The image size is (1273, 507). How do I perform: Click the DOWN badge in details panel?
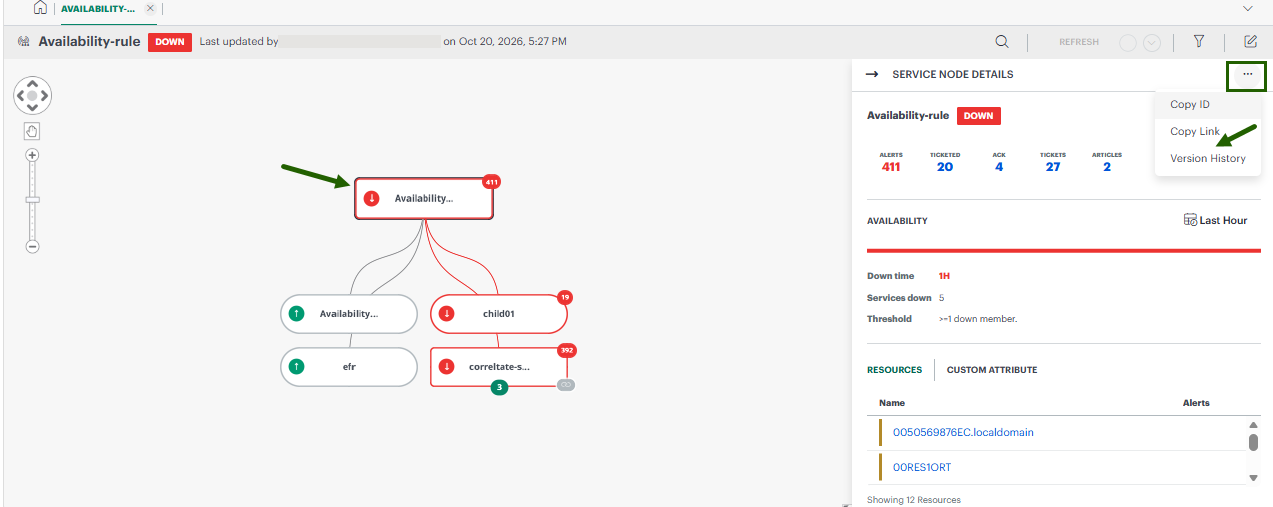pos(979,116)
